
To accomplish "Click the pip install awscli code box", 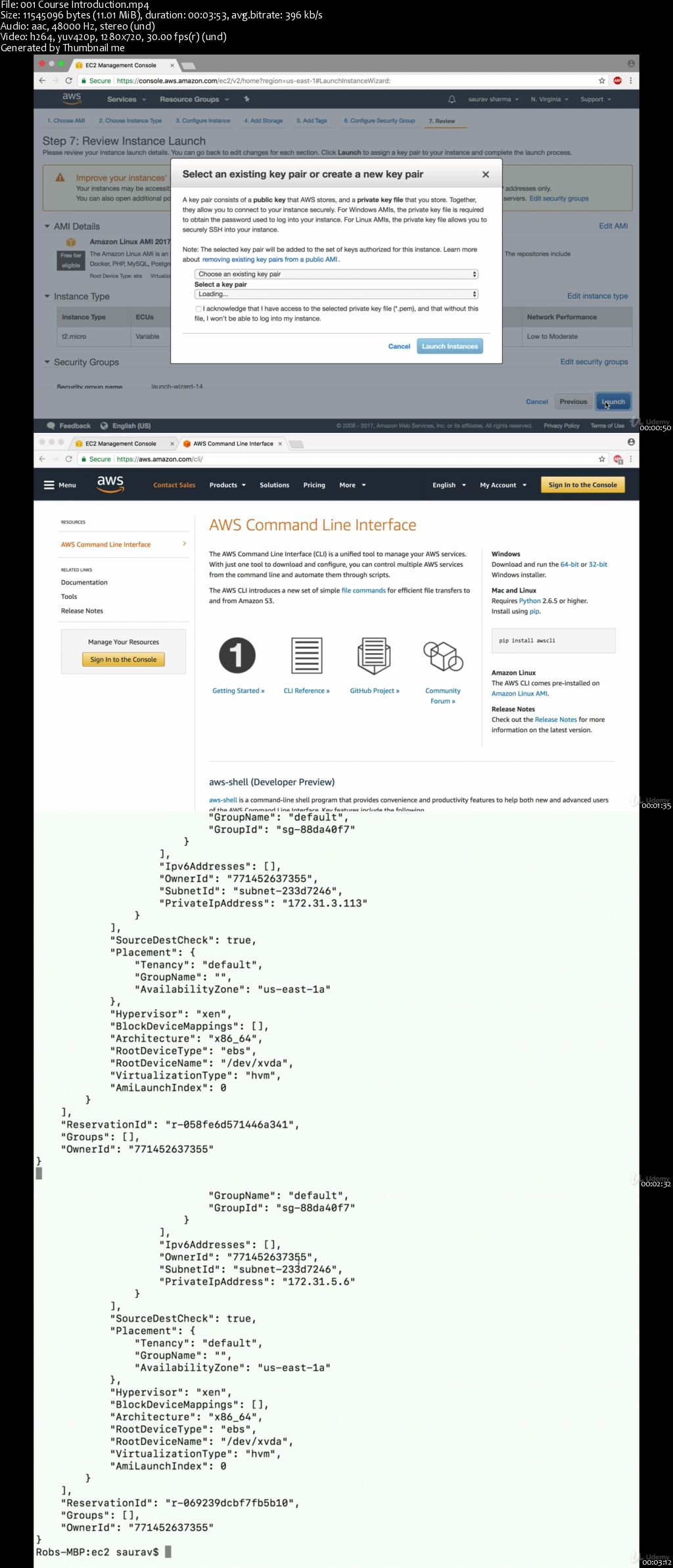I will click(553, 640).
